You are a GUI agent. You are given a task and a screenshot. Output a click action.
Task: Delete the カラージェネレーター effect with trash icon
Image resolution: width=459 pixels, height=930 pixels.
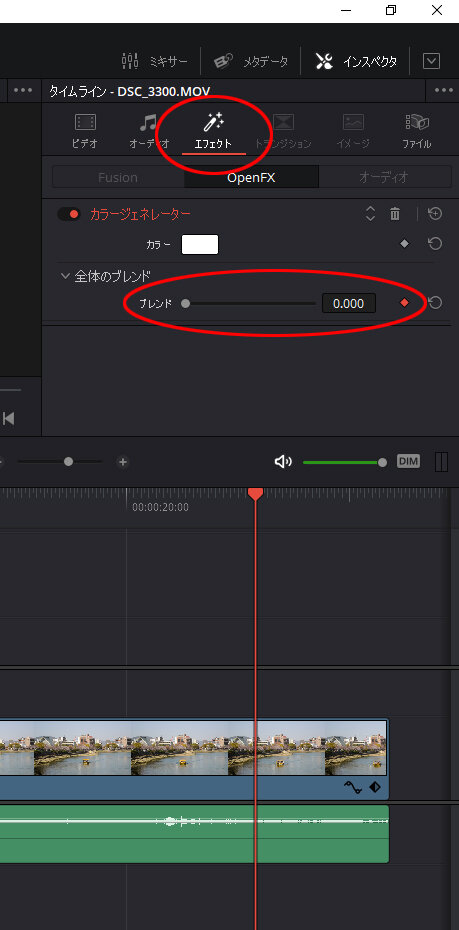[395, 214]
